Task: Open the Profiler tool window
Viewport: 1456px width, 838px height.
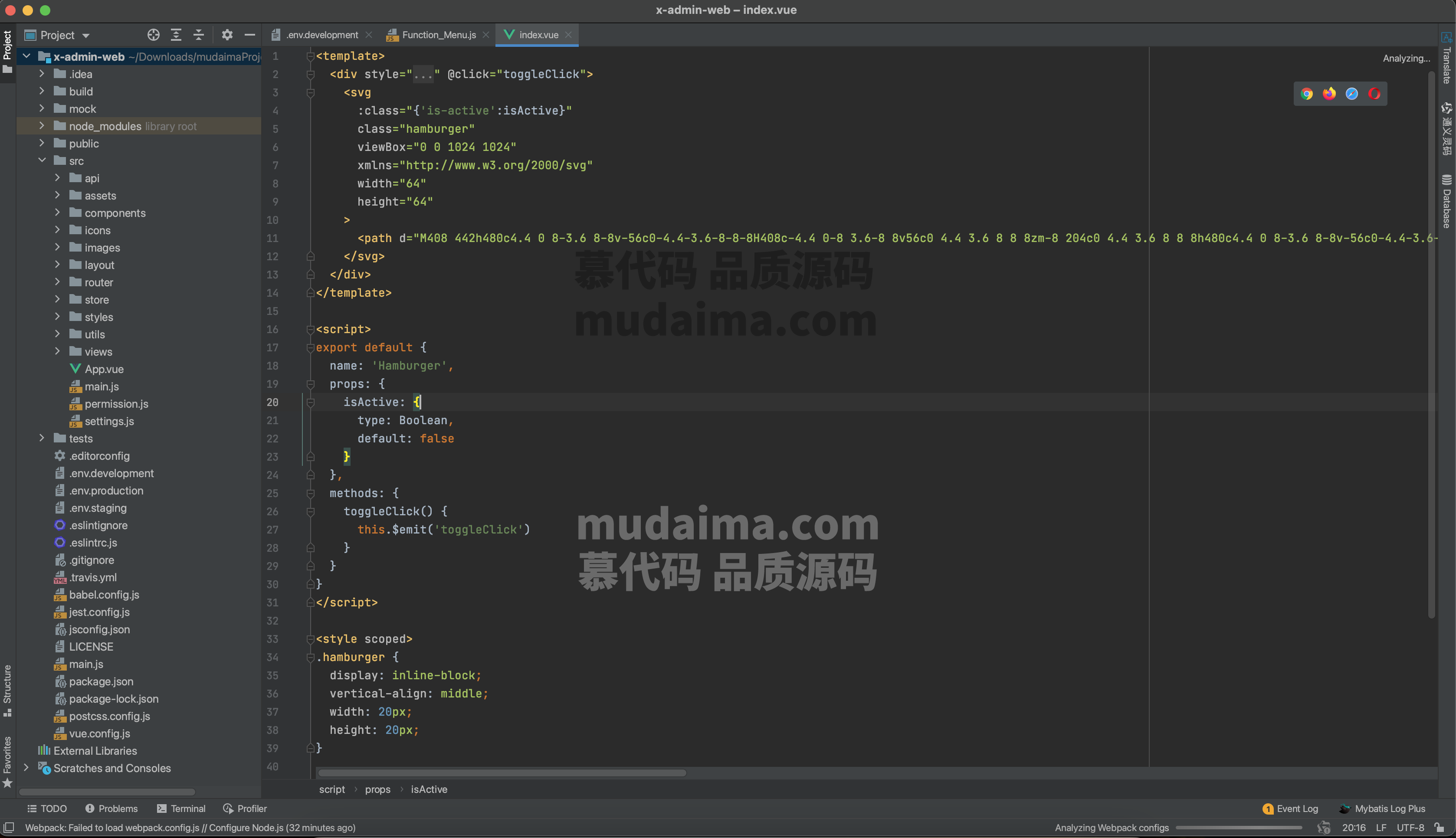Action: (x=245, y=809)
